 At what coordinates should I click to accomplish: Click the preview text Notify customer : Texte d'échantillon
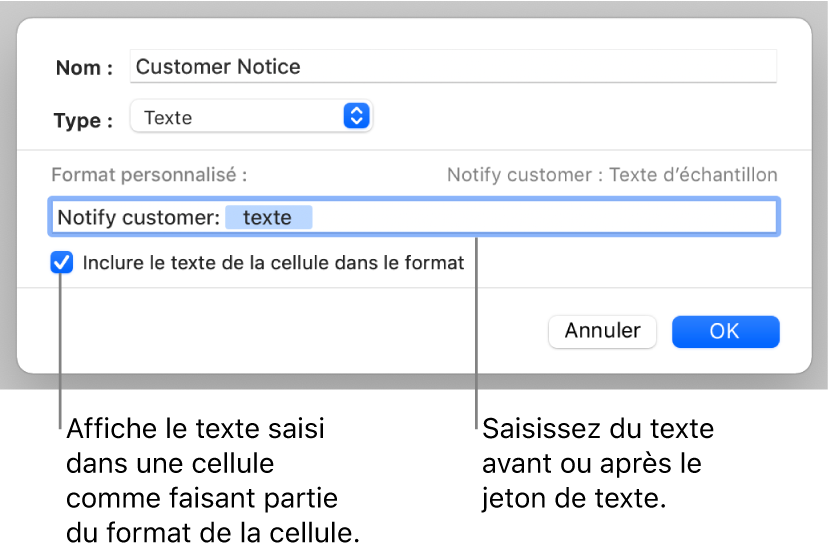[x=612, y=175]
